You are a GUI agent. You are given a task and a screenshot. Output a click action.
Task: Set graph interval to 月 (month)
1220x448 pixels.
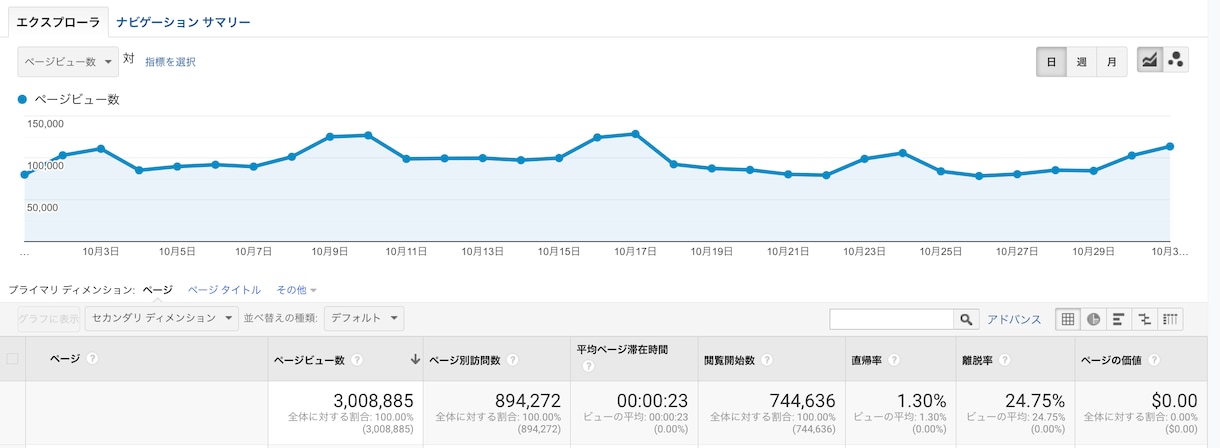point(1112,61)
